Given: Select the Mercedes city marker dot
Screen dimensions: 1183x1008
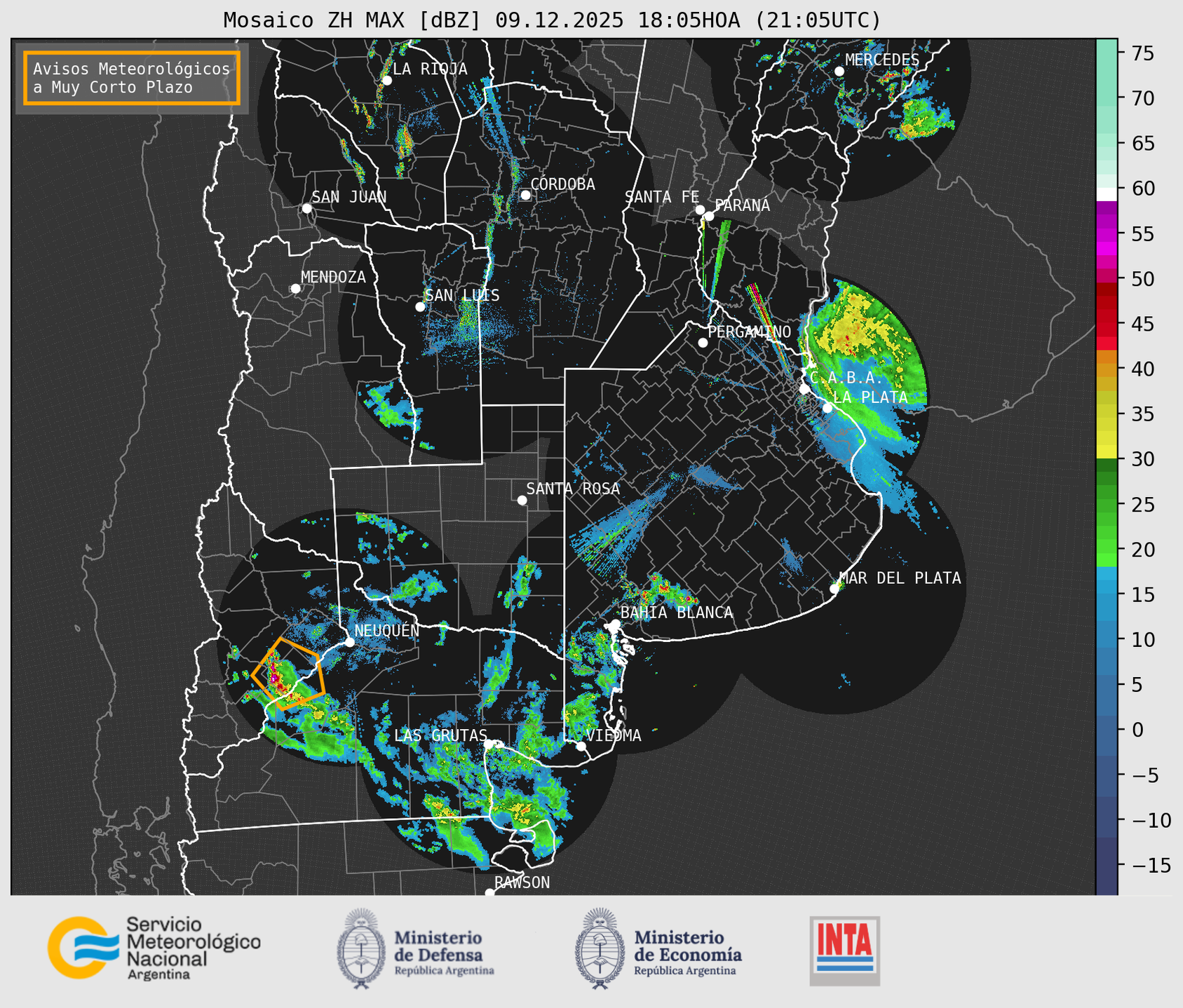Looking at the screenshot, I should coord(839,71).
